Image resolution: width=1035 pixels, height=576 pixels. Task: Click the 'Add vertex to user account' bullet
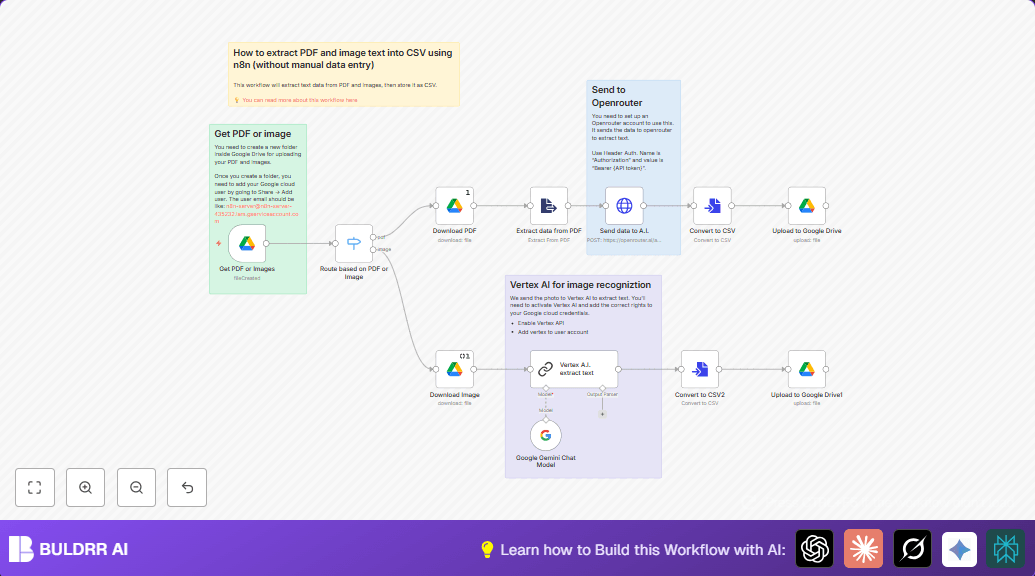[552, 332]
